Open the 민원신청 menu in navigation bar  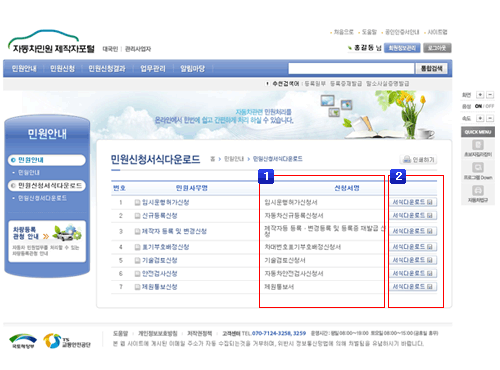pos(62,69)
